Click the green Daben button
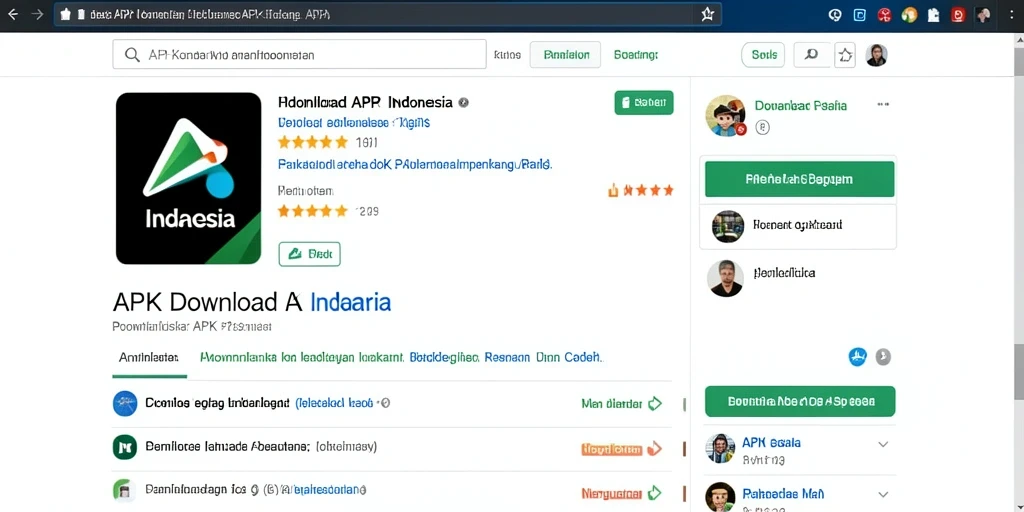This screenshot has width=1024, height=512. [643, 103]
